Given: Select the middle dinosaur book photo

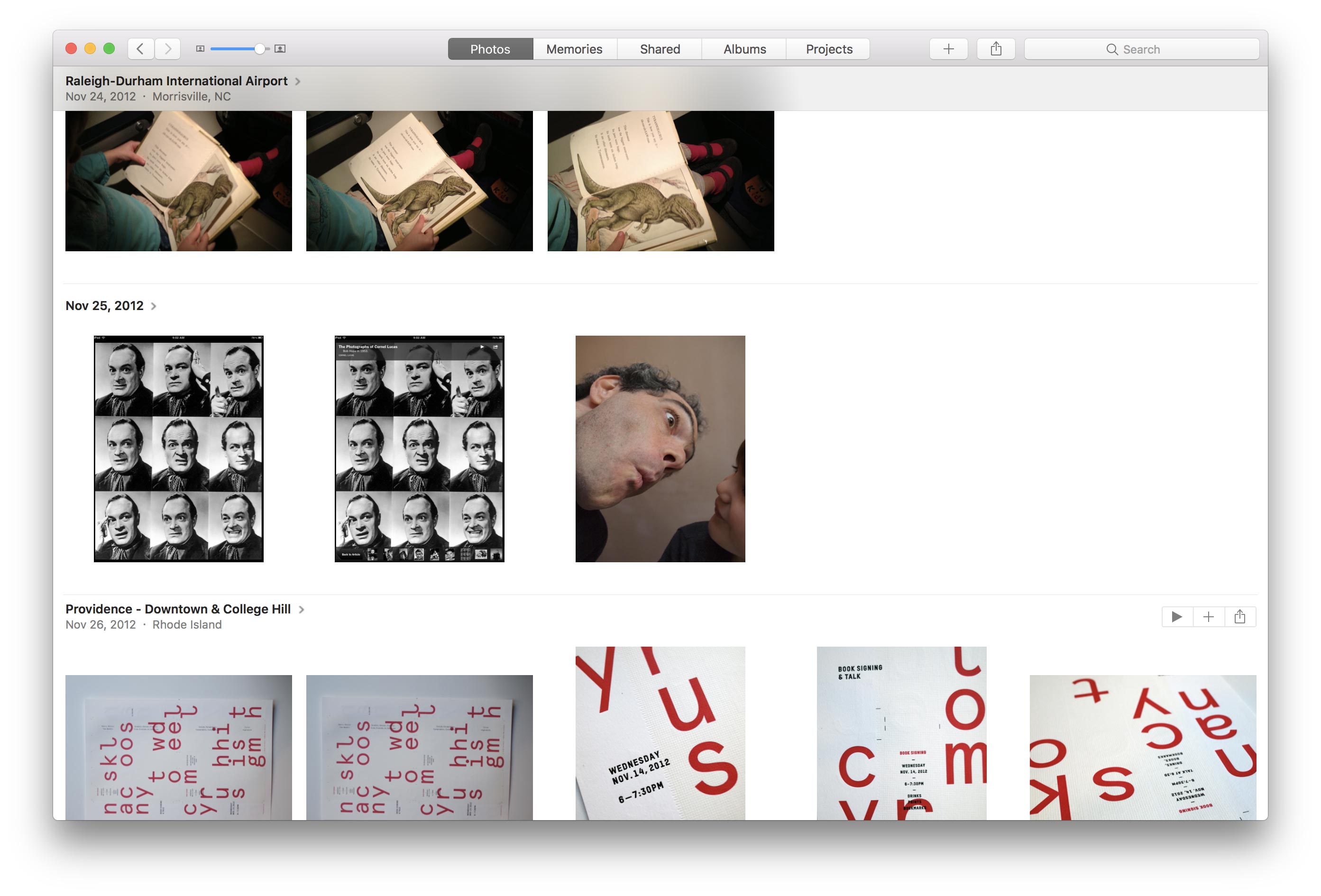Looking at the screenshot, I should [420, 181].
